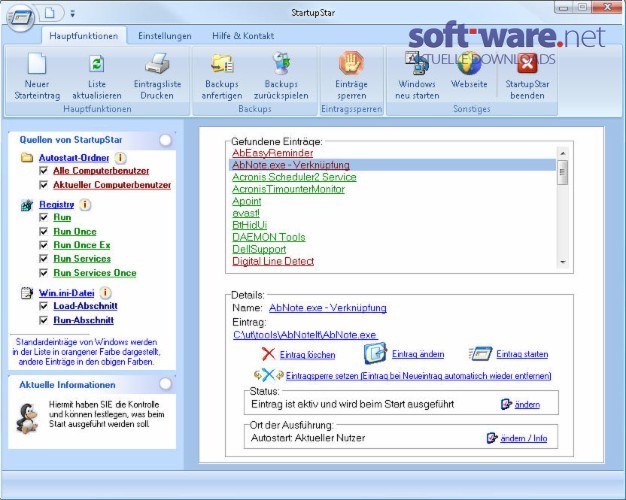Select AcronisTimounterMonitor entry
The width and height of the screenshot is (626, 500).
pos(288,189)
